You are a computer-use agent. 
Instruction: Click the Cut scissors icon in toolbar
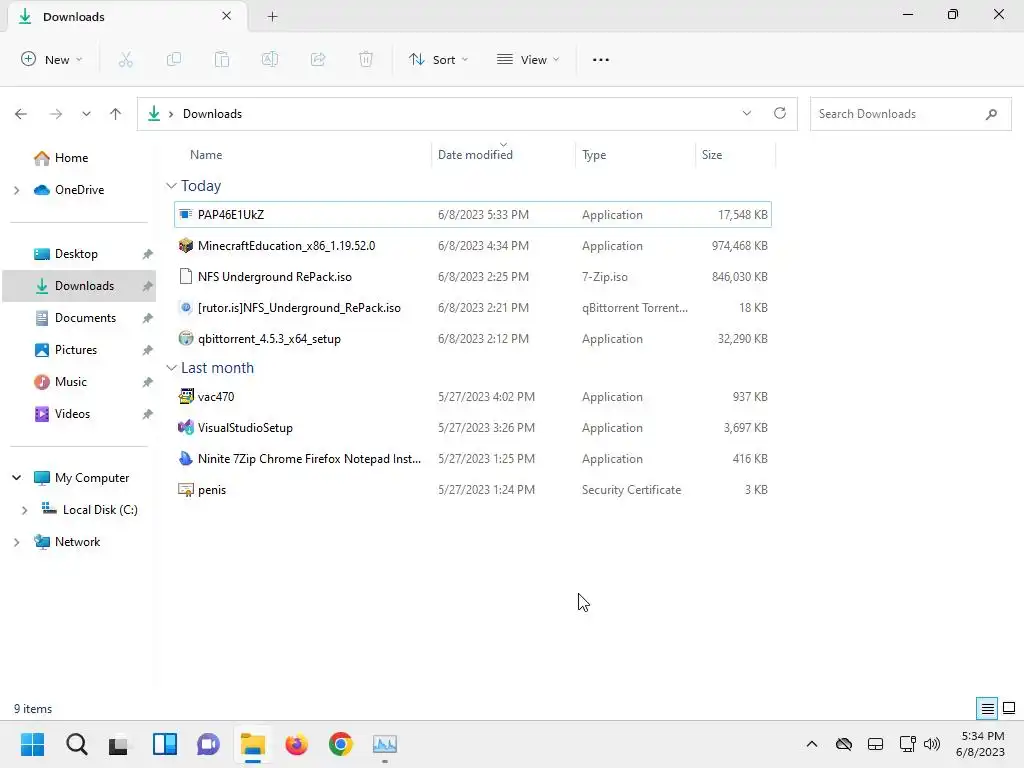pyautogui.click(x=125, y=59)
